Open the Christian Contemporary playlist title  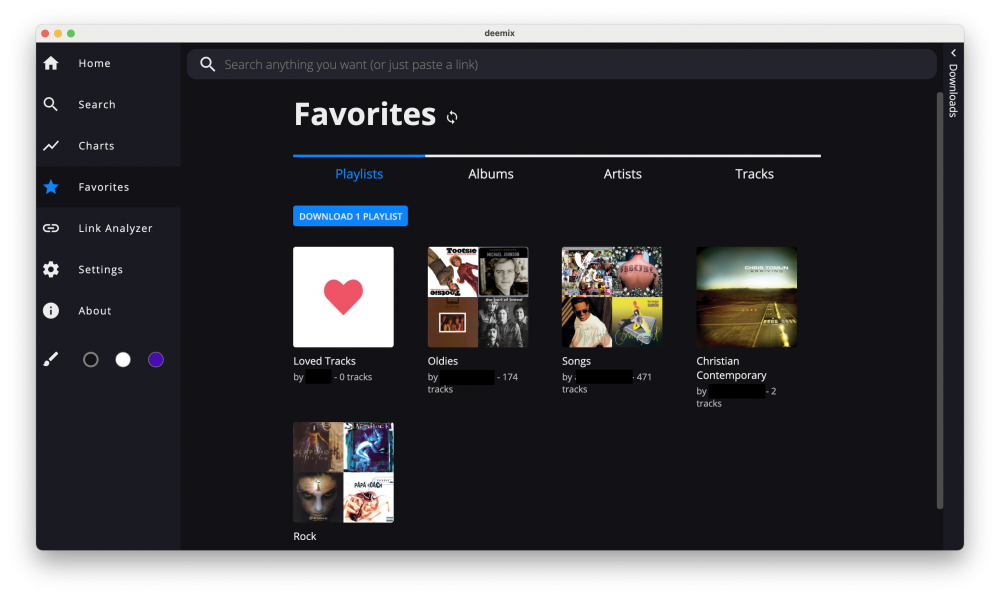[x=731, y=368]
